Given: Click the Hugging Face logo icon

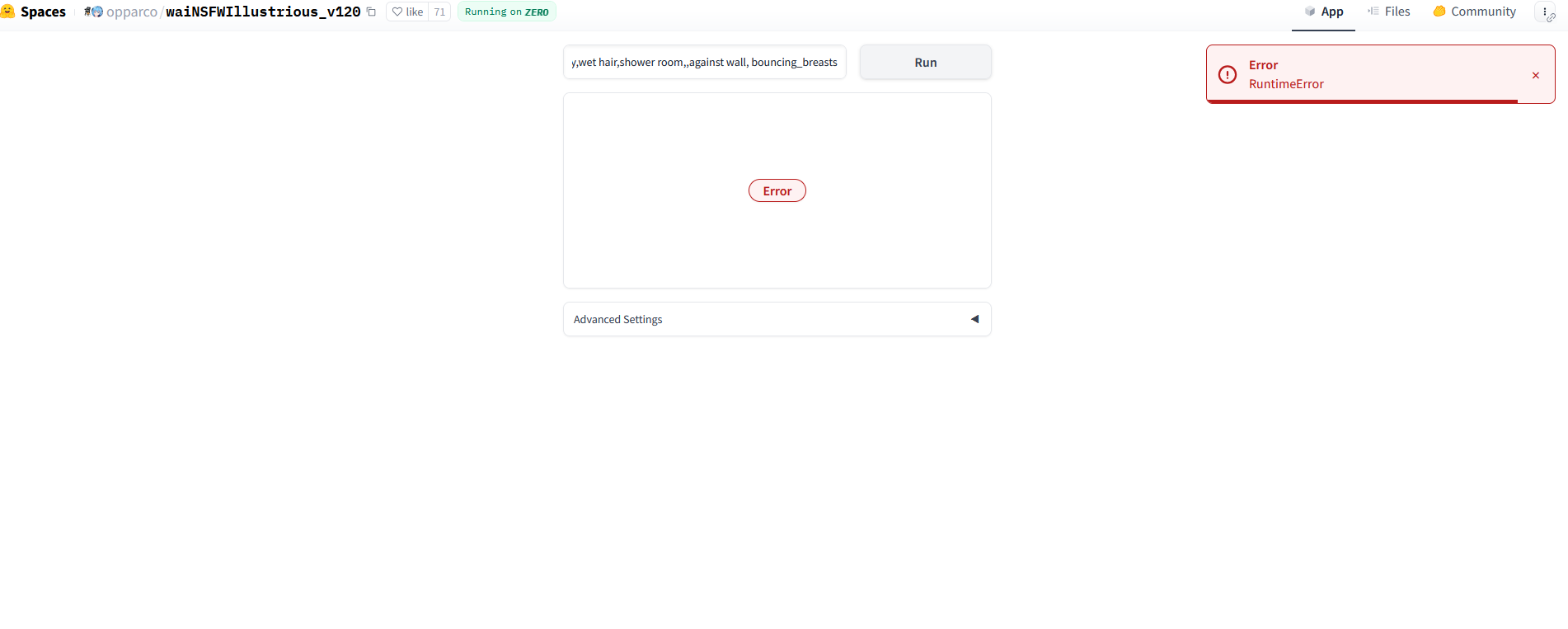Looking at the screenshot, I should click(x=7, y=12).
